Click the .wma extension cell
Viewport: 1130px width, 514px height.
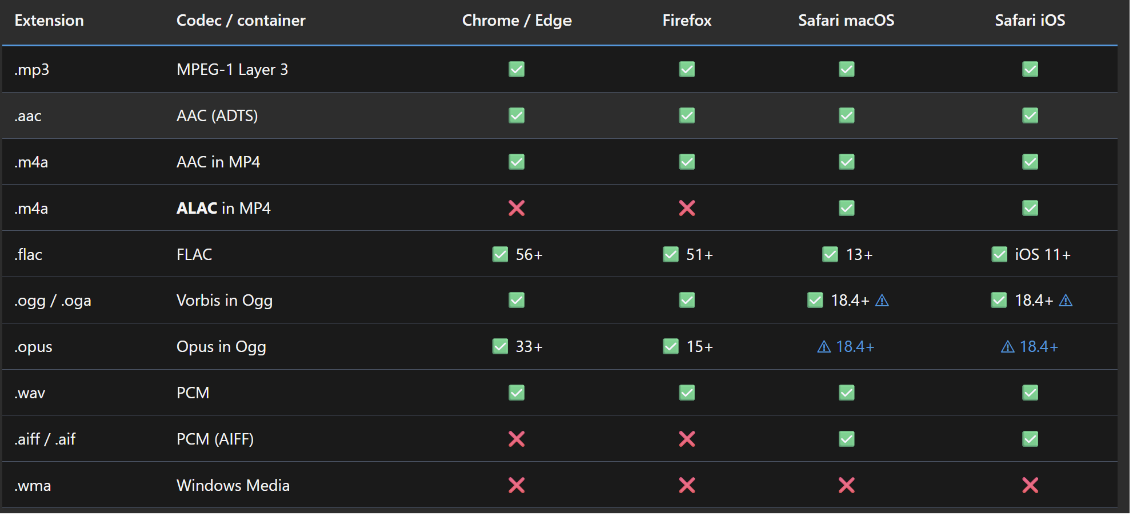(32, 485)
